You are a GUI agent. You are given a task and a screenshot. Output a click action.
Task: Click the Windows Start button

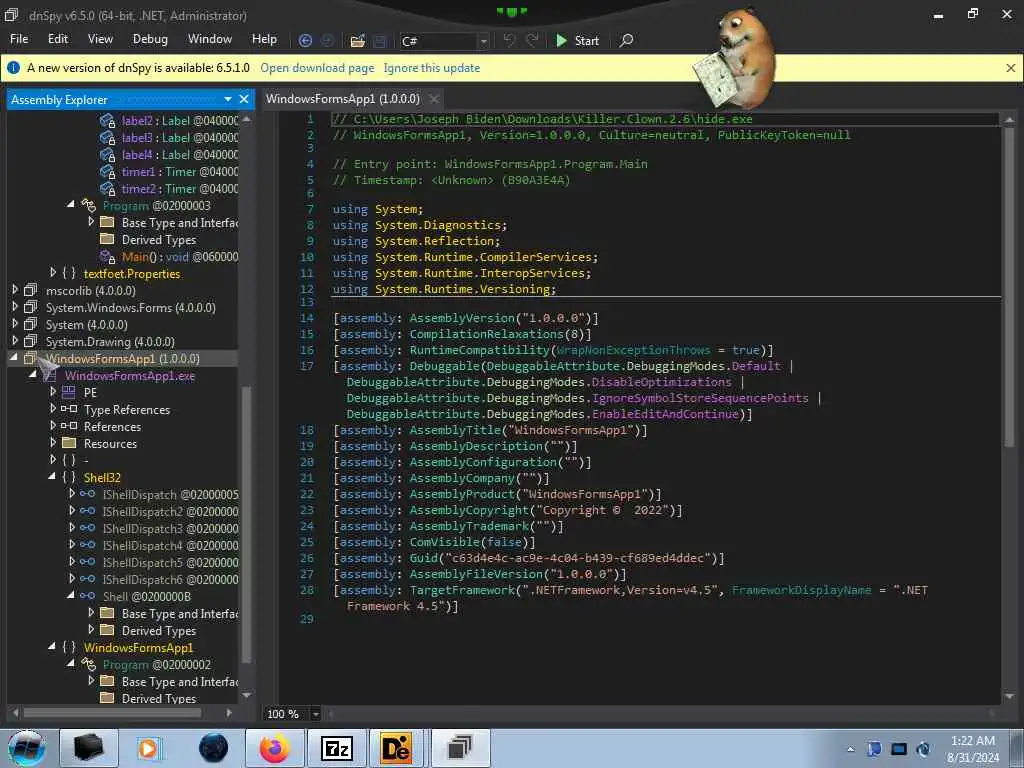pos(27,748)
